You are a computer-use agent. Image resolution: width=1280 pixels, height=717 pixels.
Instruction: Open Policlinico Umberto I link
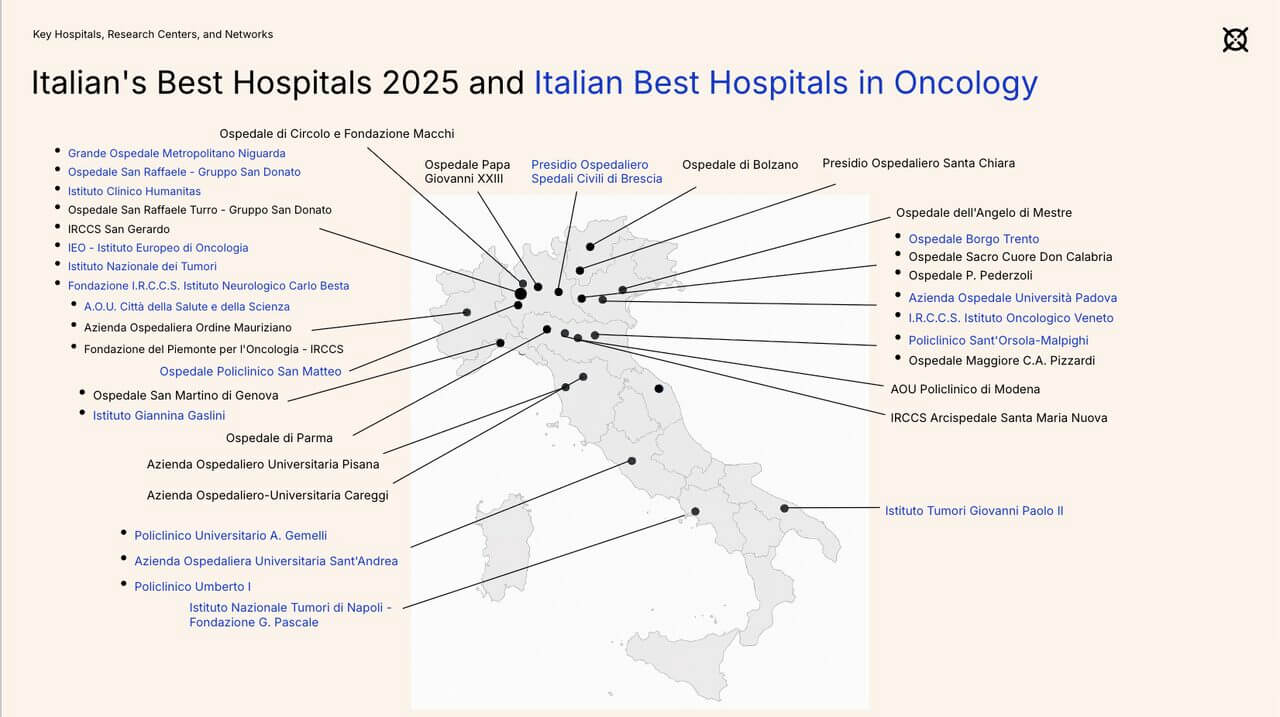(192, 587)
